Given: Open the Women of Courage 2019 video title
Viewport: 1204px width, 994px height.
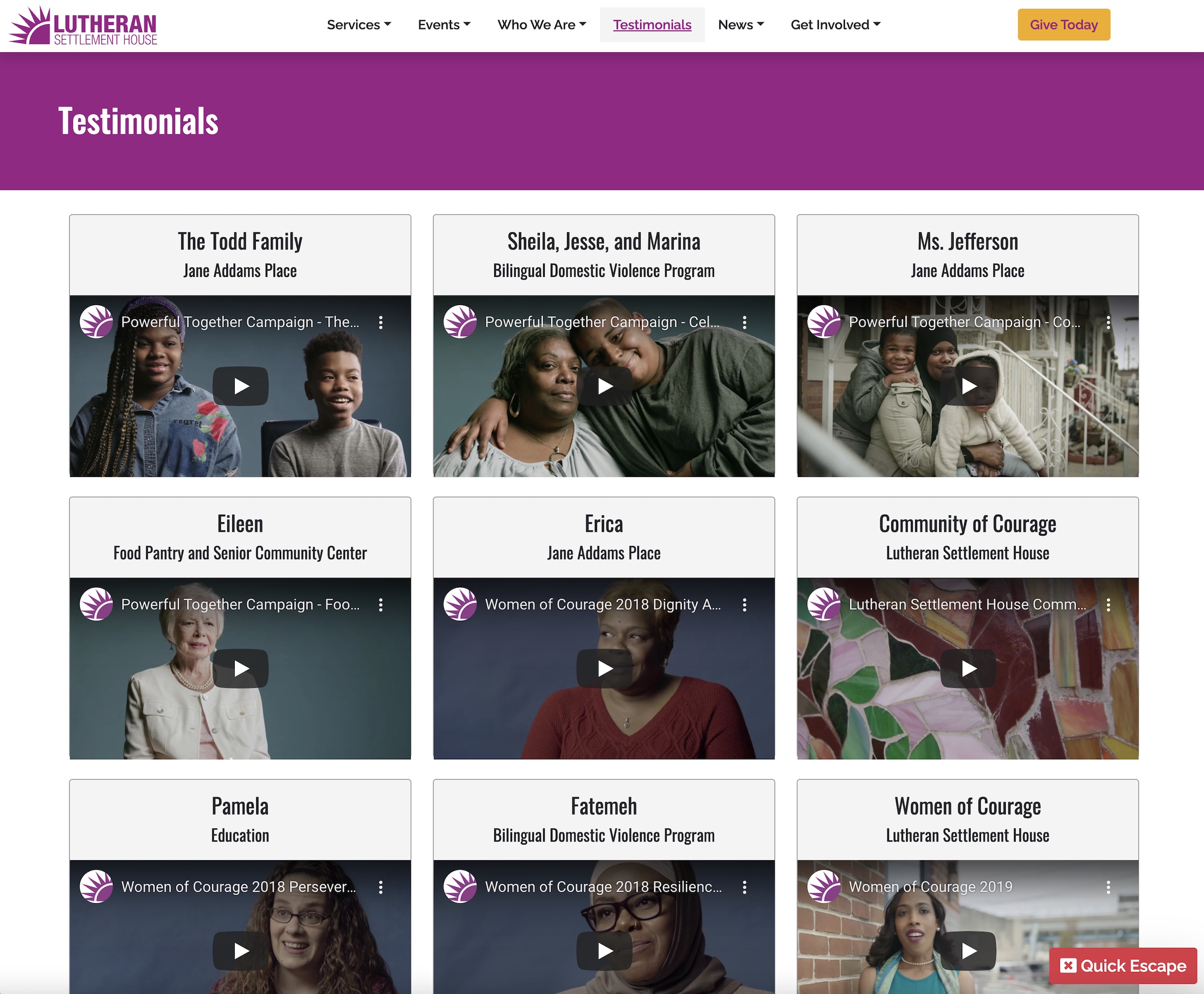Looking at the screenshot, I should pos(930,887).
